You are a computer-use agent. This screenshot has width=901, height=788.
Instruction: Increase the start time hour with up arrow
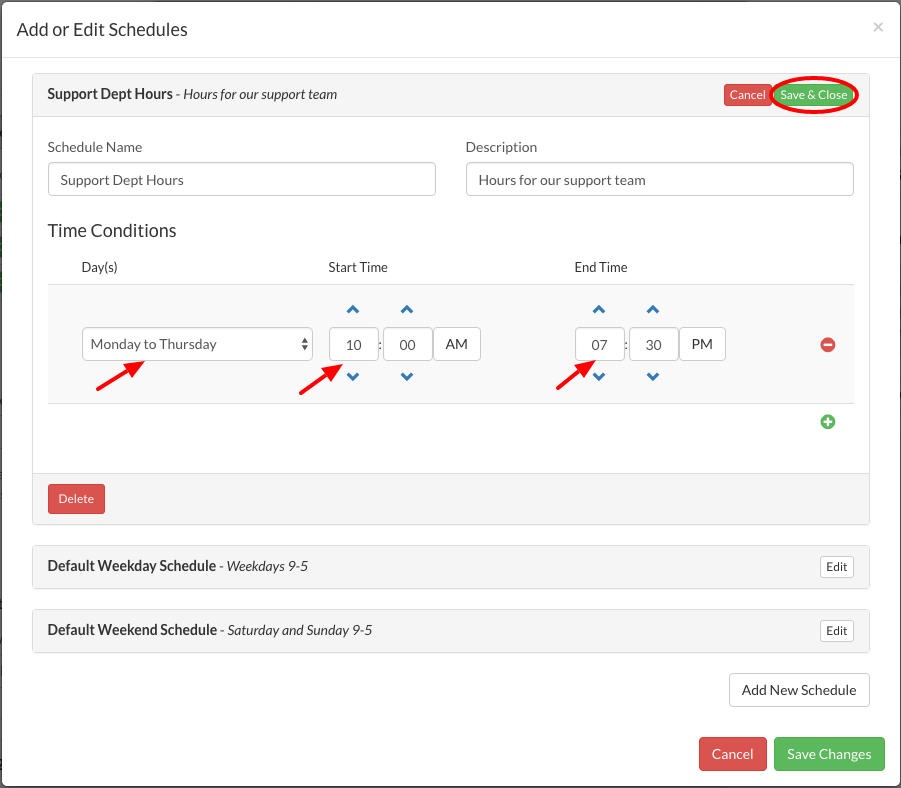[x=353, y=310]
